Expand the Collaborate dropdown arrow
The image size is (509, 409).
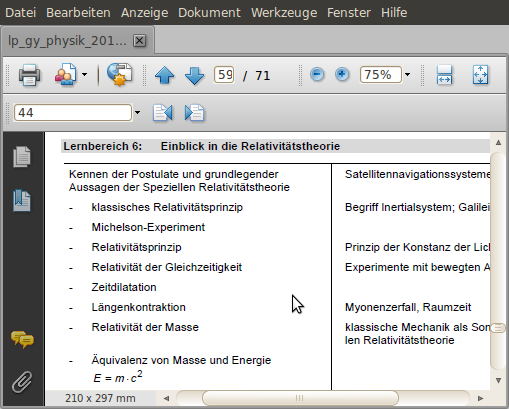coord(84,75)
